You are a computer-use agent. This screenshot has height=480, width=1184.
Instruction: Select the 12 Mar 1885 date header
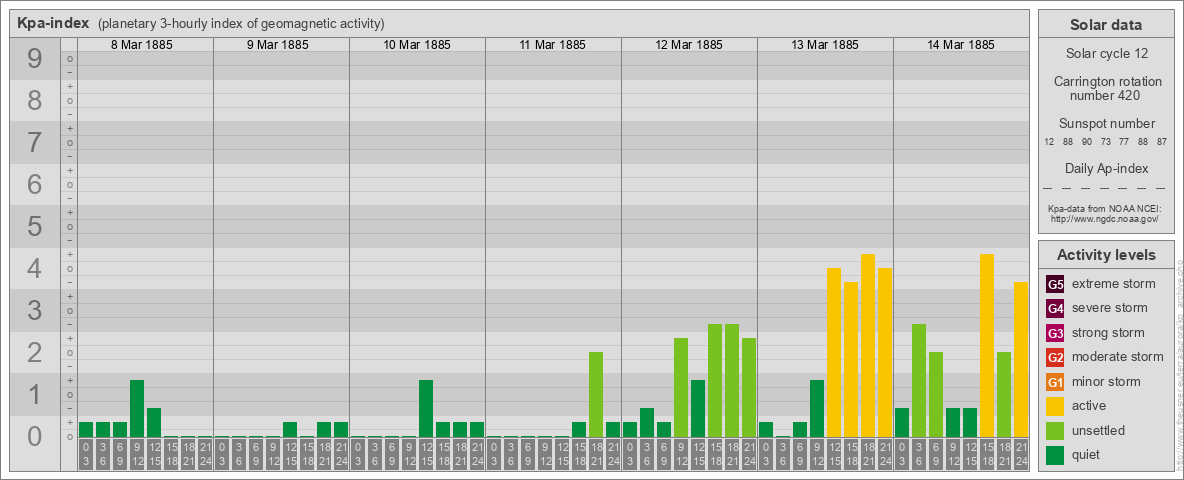(x=689, y=45)
